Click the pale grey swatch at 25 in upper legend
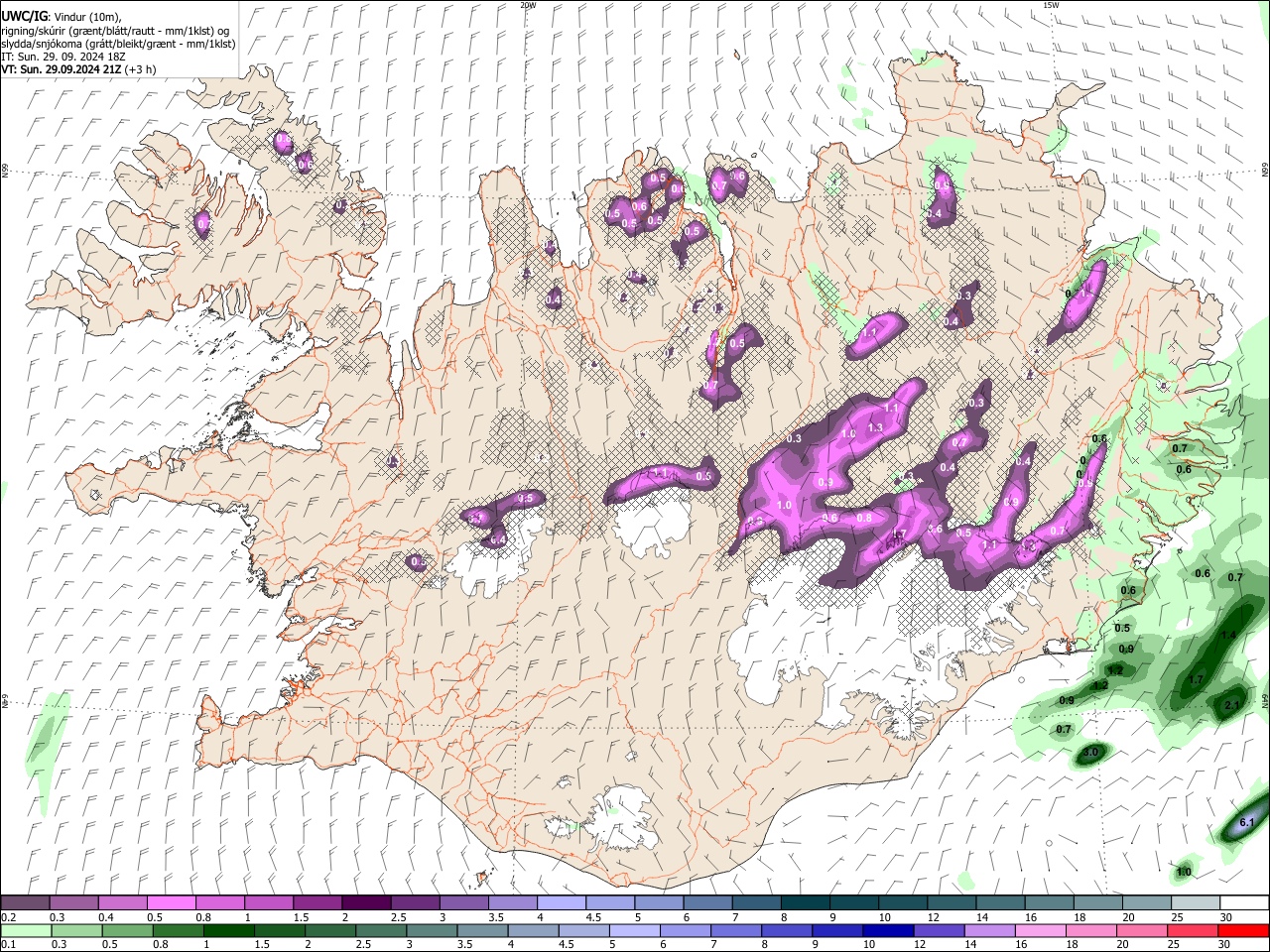1270x952 pixels. point(1195,903)
